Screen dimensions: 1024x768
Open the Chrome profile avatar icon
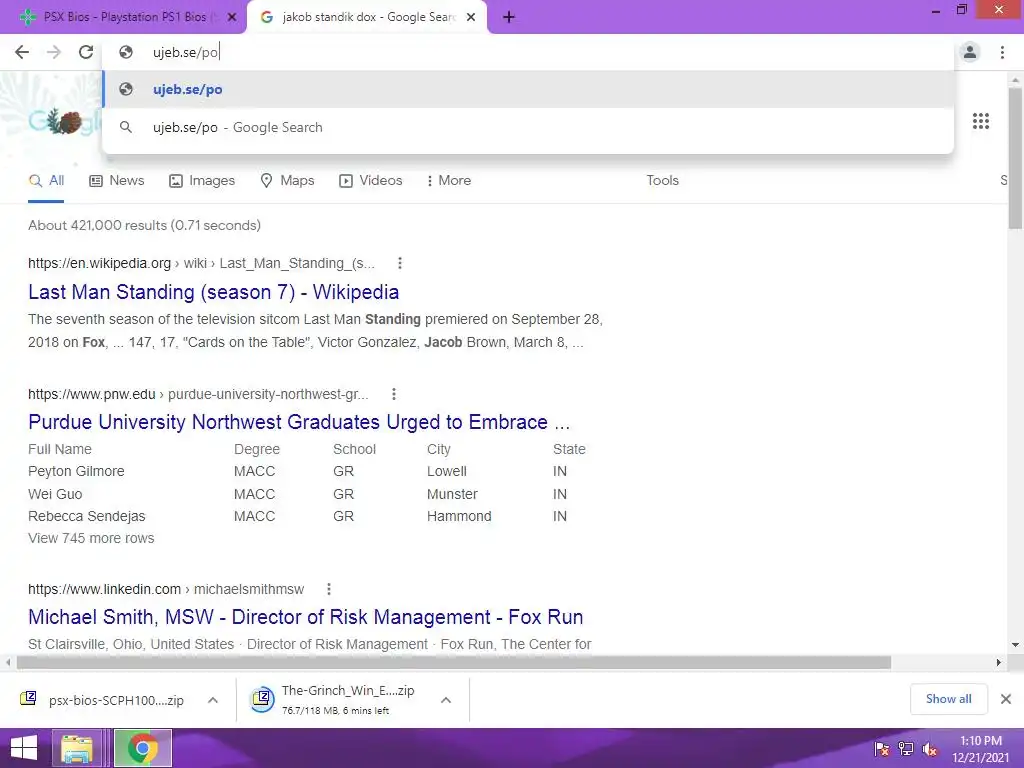tap(970, 52)
